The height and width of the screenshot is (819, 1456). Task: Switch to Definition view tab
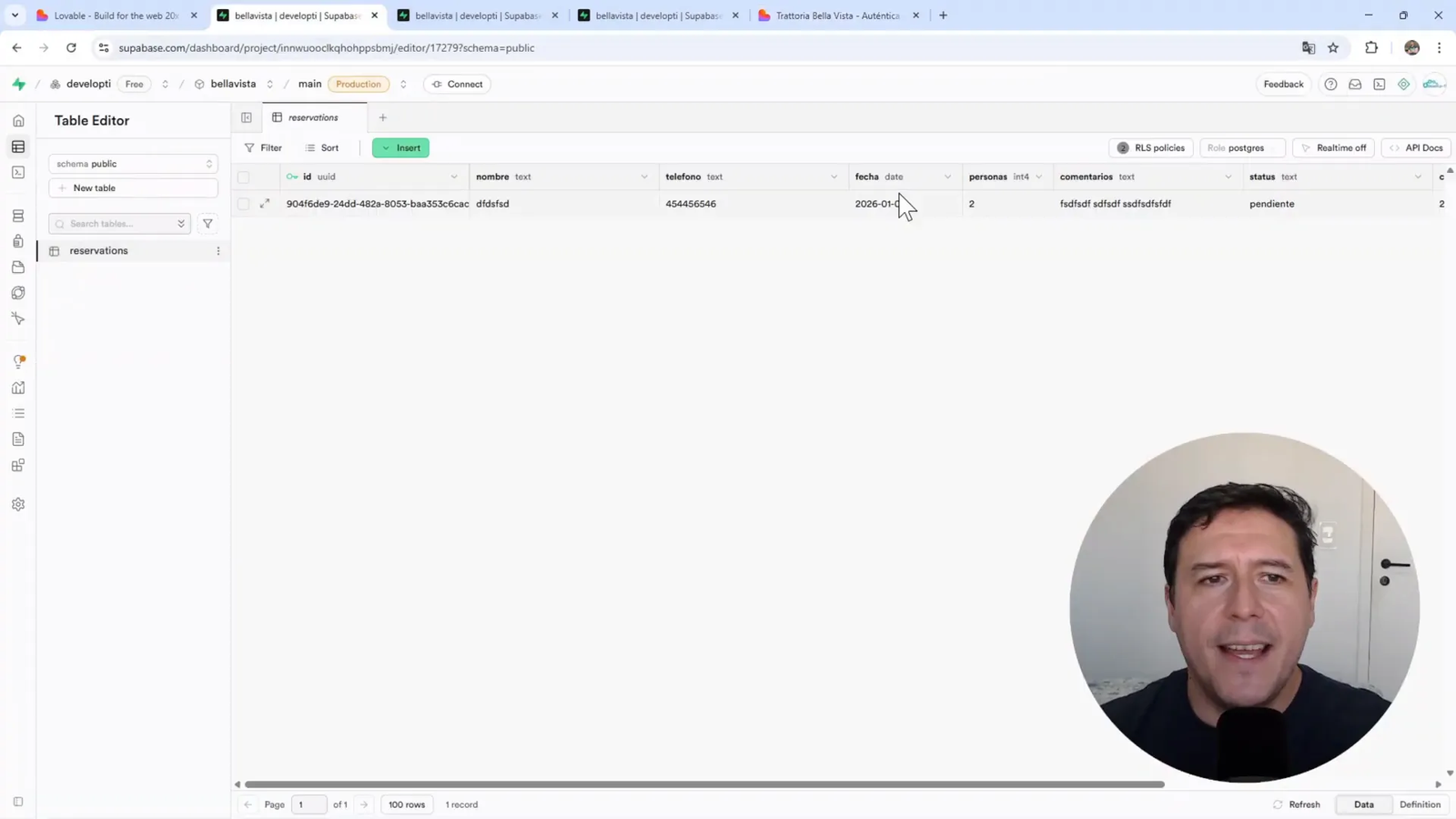1420,804
